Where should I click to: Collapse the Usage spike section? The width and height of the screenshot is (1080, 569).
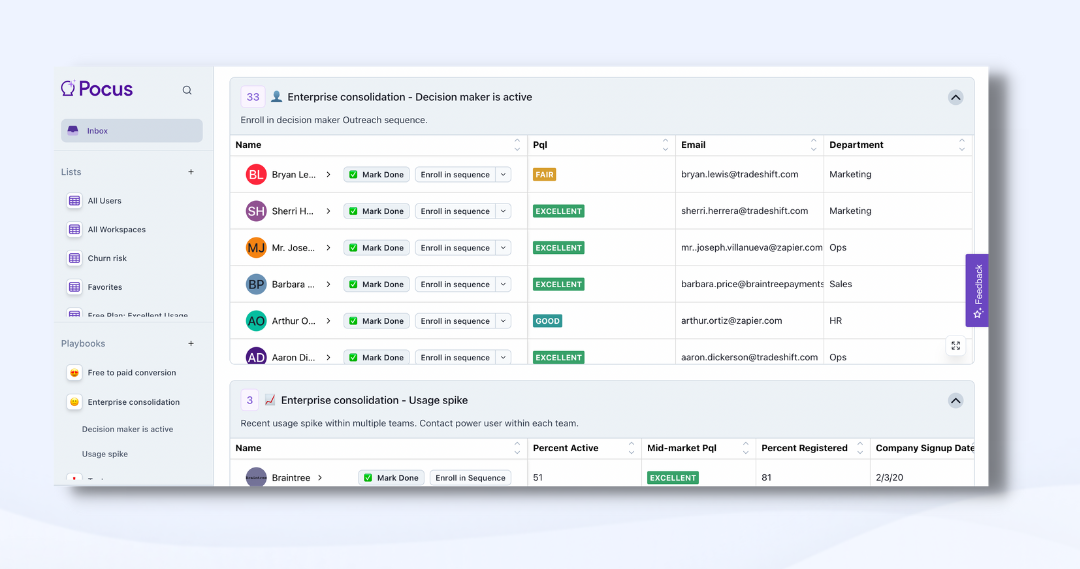click(x=955, y=400)
